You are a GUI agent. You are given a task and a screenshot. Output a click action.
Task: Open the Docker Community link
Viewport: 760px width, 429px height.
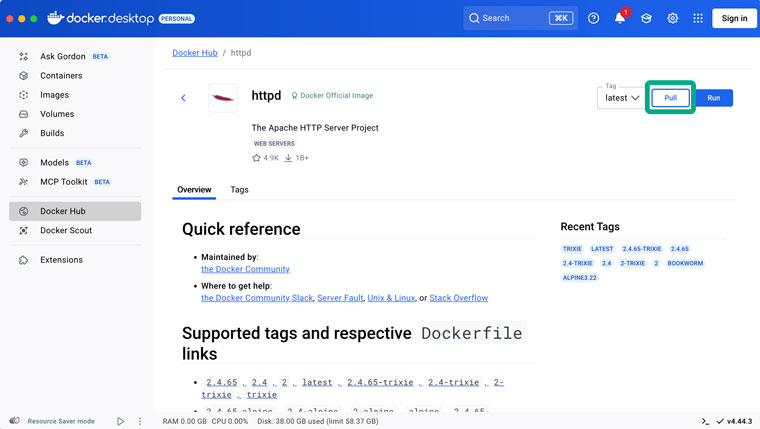pos(245,269)
